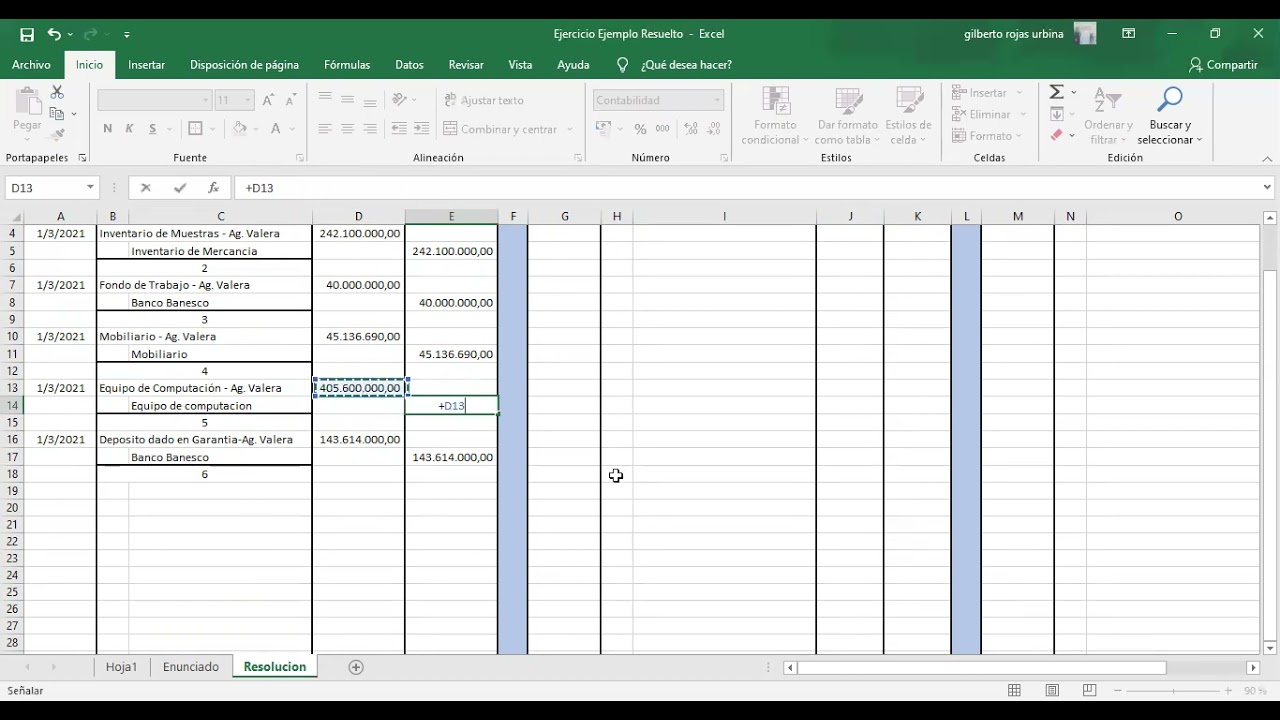Switch to Normal view icon
The width and height of the screenshot is (1280, 720).
point(1014,691)
